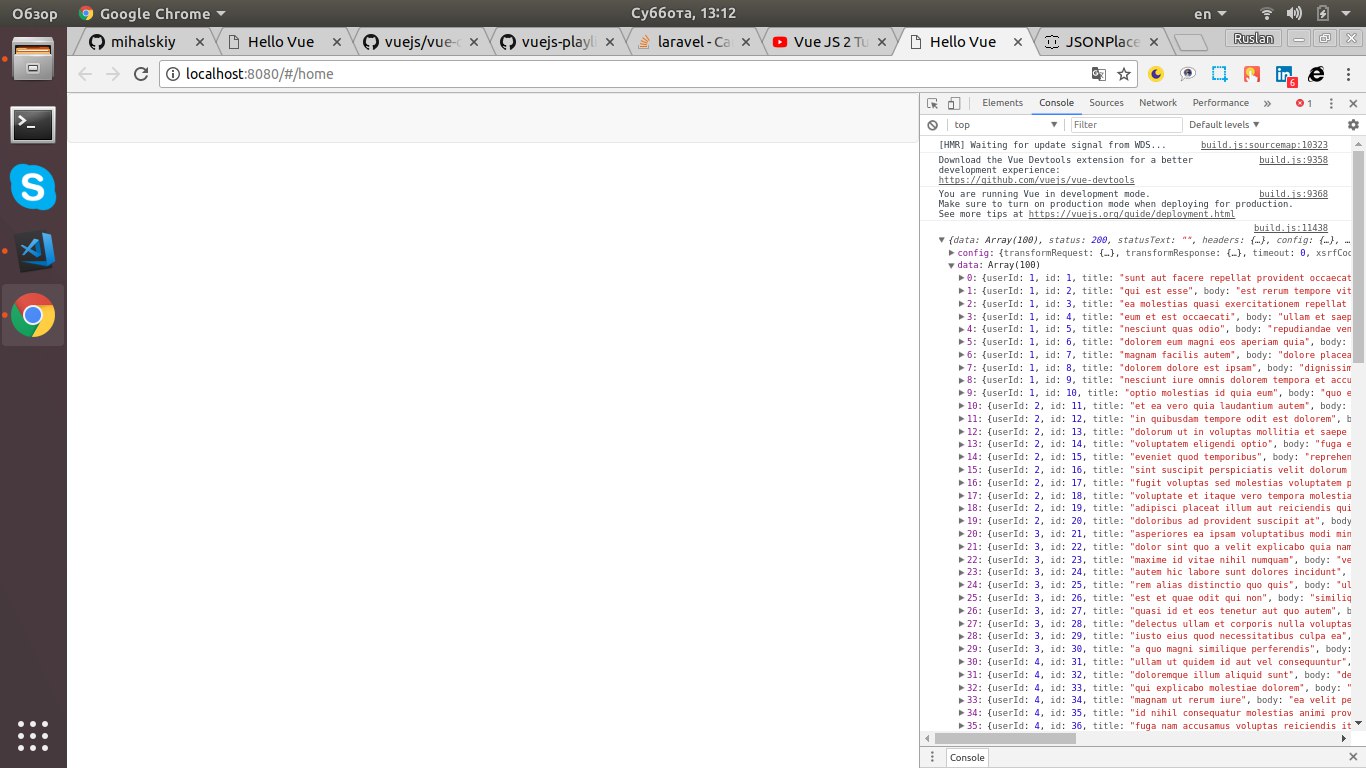Open the blue screenshot selection extension
The height and width of the screenshot is (768, 1366).
point(1220,74)
